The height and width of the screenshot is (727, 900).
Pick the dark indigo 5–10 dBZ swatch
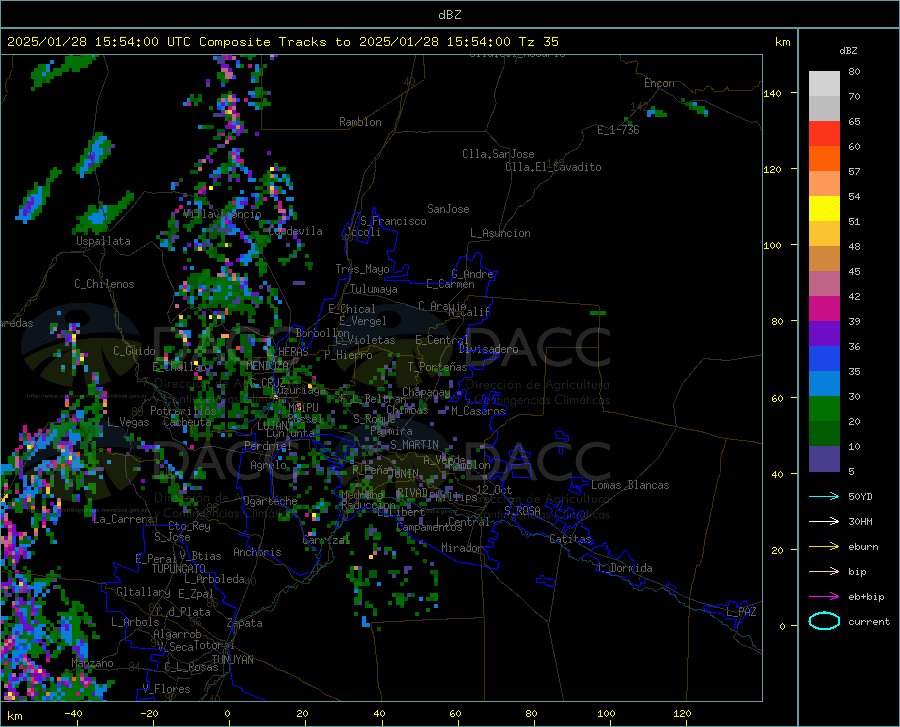(x=824, y=459)
